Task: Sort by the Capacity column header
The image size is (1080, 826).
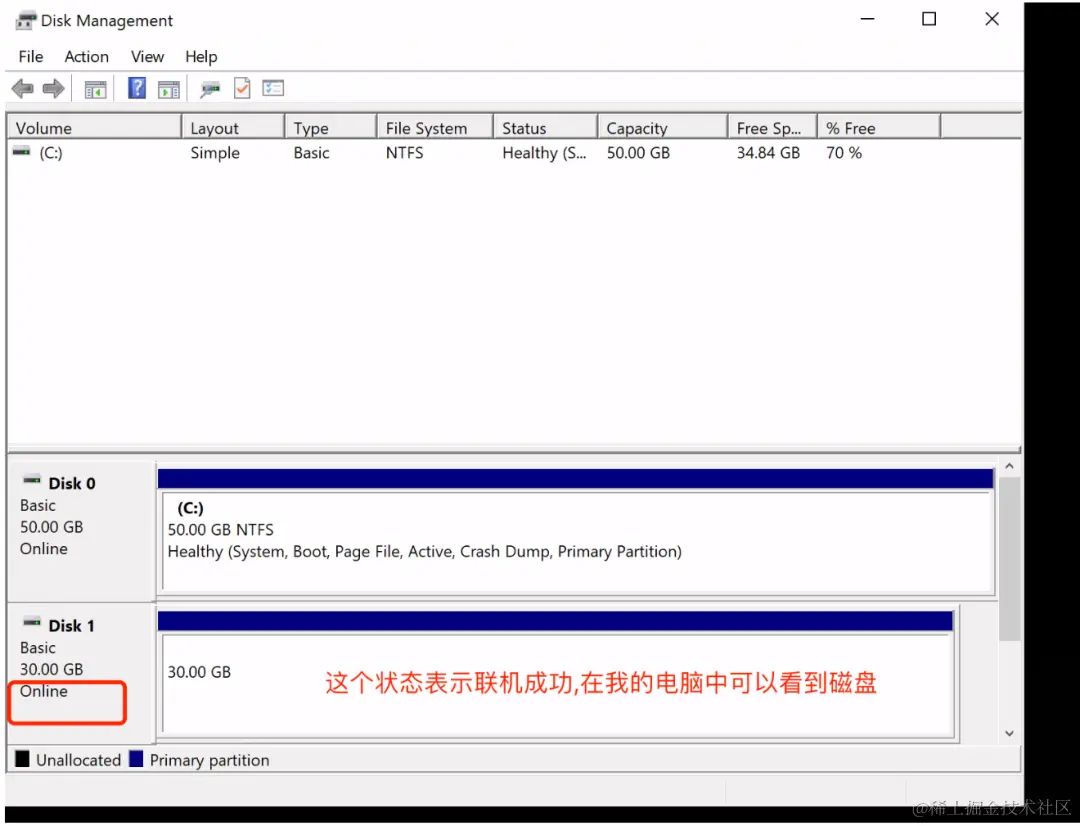Action: coord(663,128)
